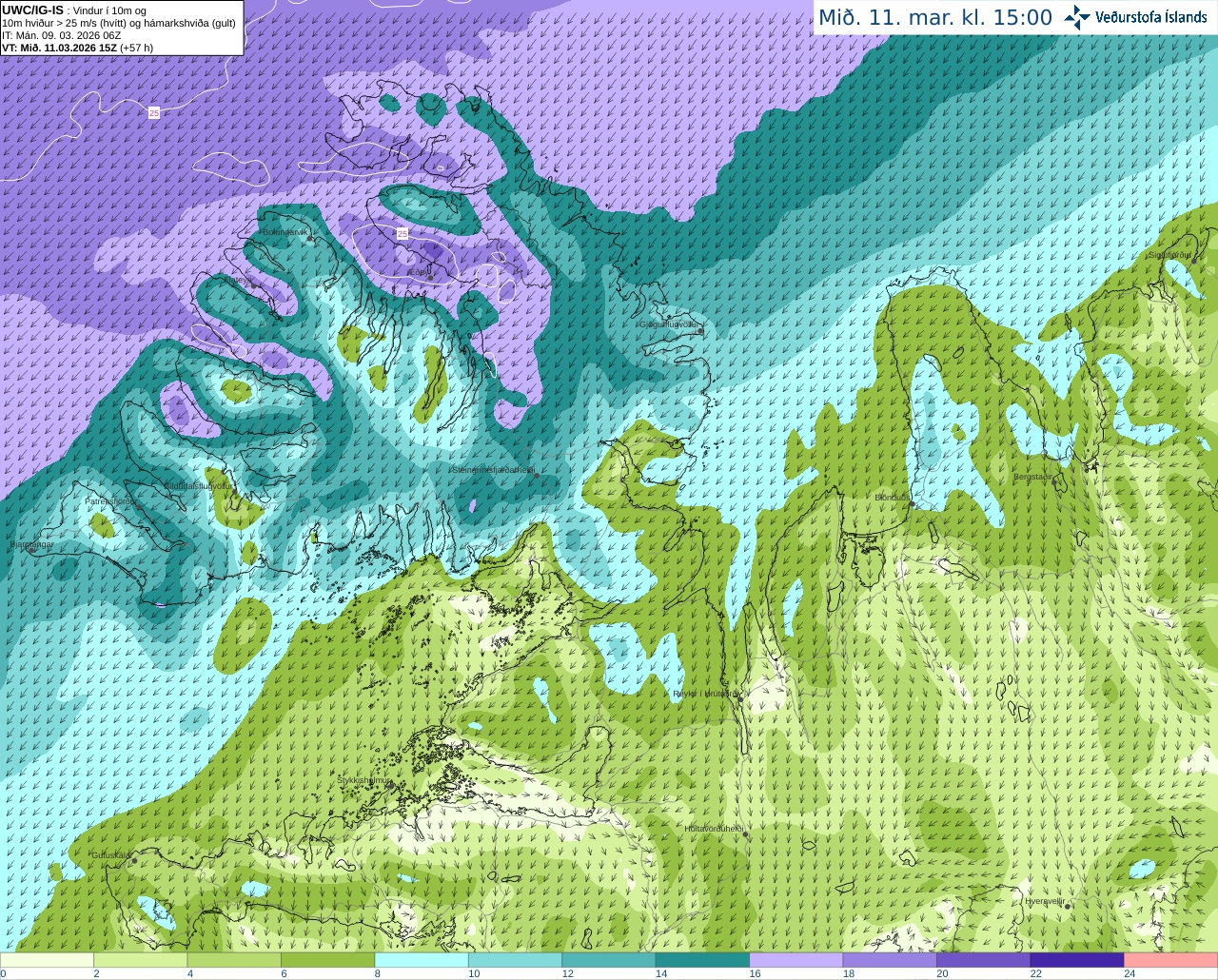Image resolution: width=1218 pixels, height=980 pixels.
Task: Click the Stykkishólmur station label
Action: pyautogui.click(x=365, y=780)
